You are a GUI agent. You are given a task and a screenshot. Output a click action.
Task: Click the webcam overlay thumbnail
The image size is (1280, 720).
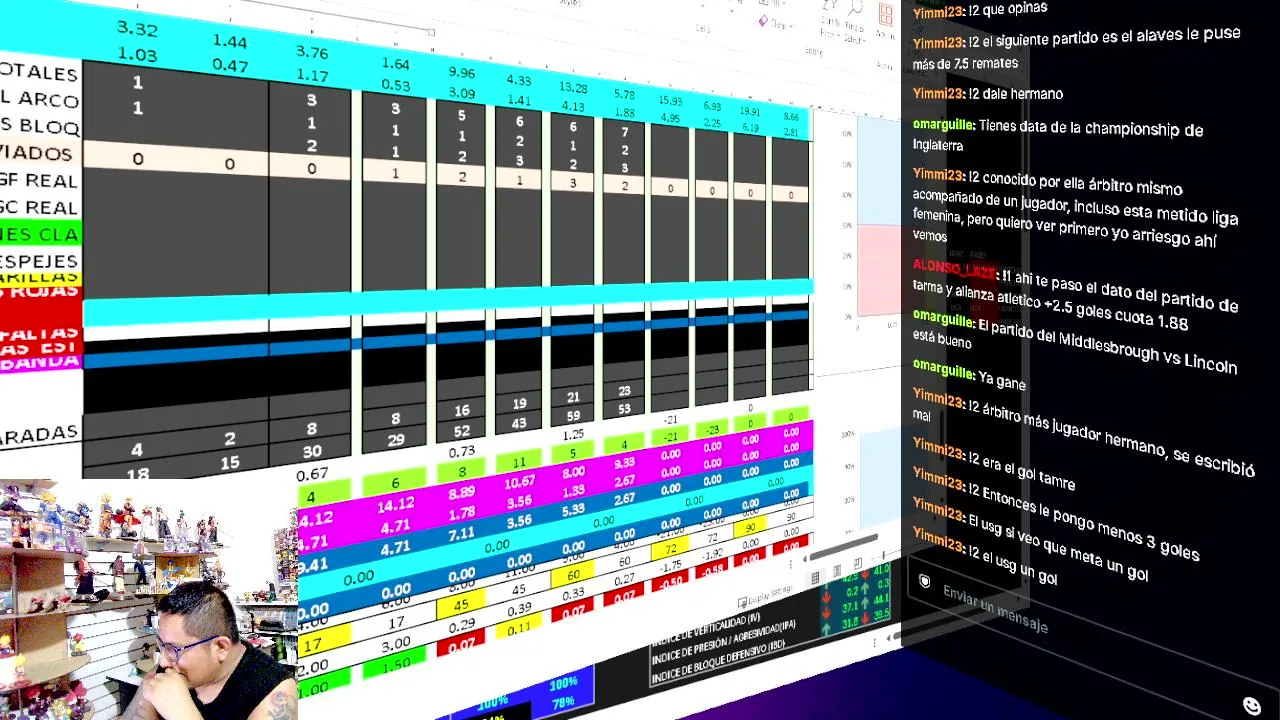tap(148, 599)
